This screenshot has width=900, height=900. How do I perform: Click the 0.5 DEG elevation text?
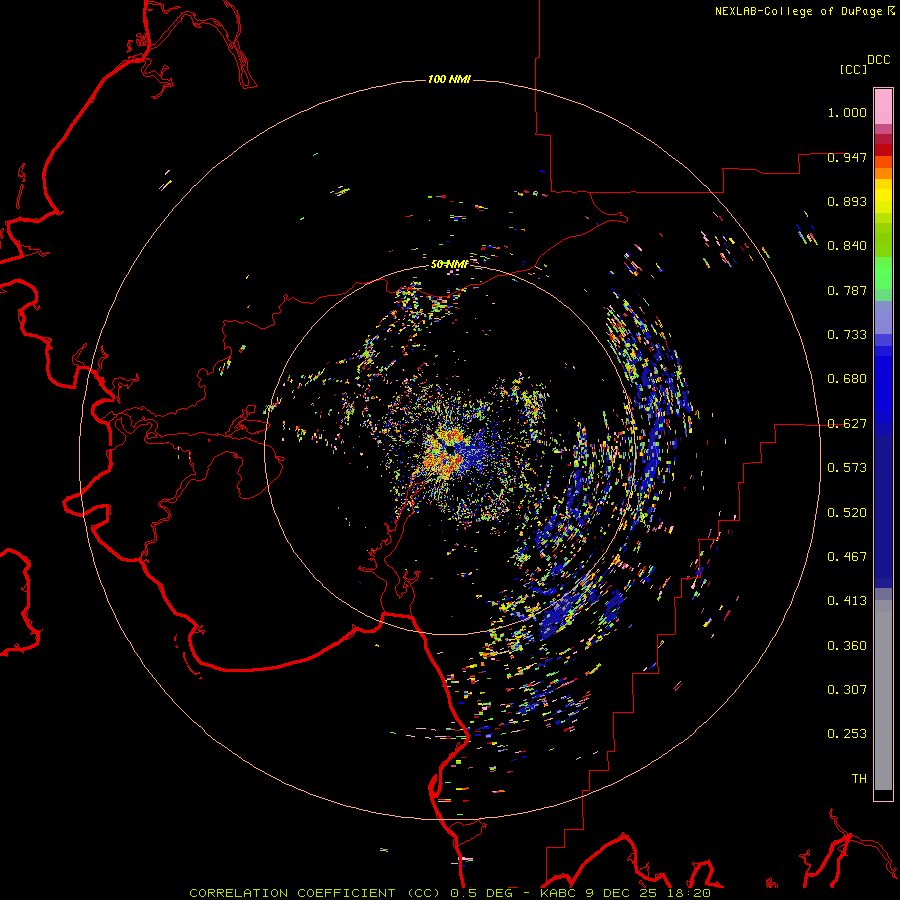[x=482, y=893]
